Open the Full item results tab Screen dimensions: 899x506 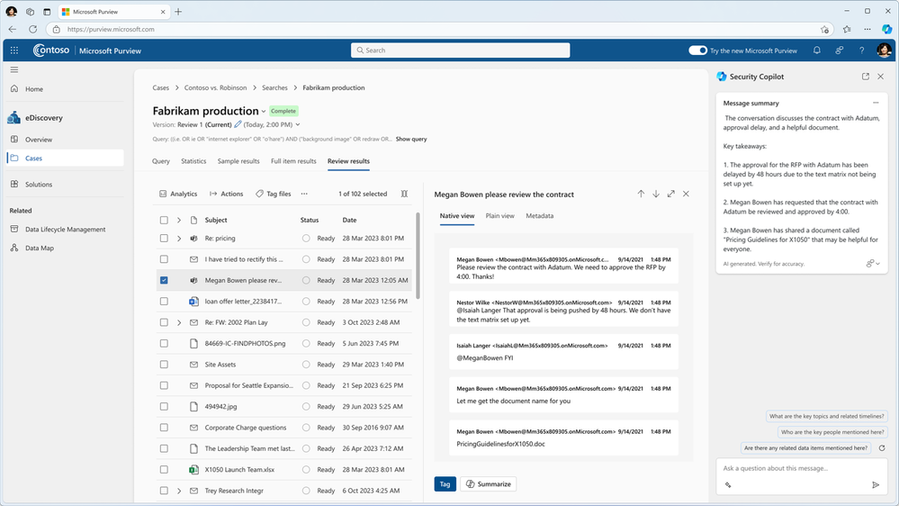pyautogui.click(x=294, y=161)
